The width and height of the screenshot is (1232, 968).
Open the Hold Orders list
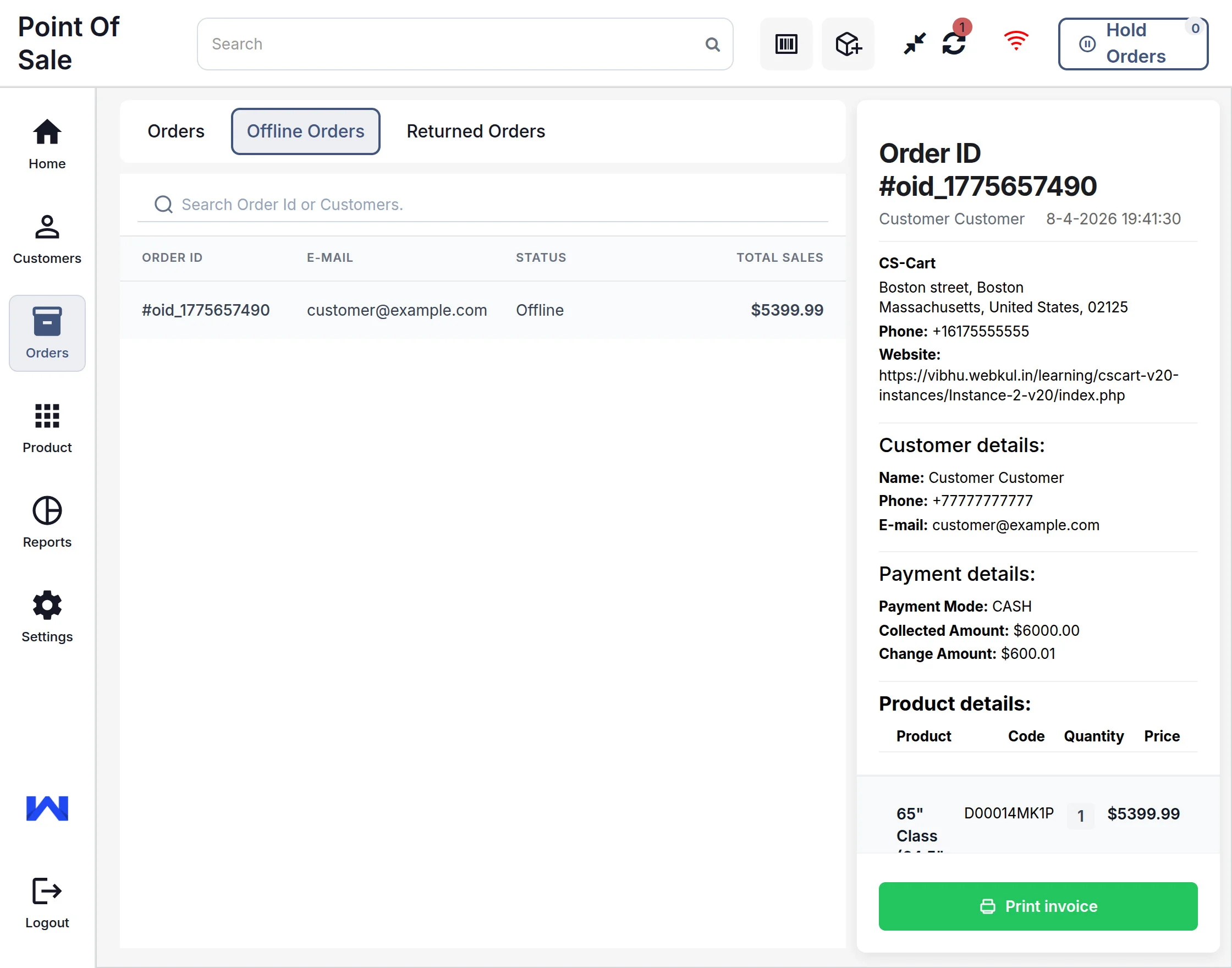point(1132,43)
